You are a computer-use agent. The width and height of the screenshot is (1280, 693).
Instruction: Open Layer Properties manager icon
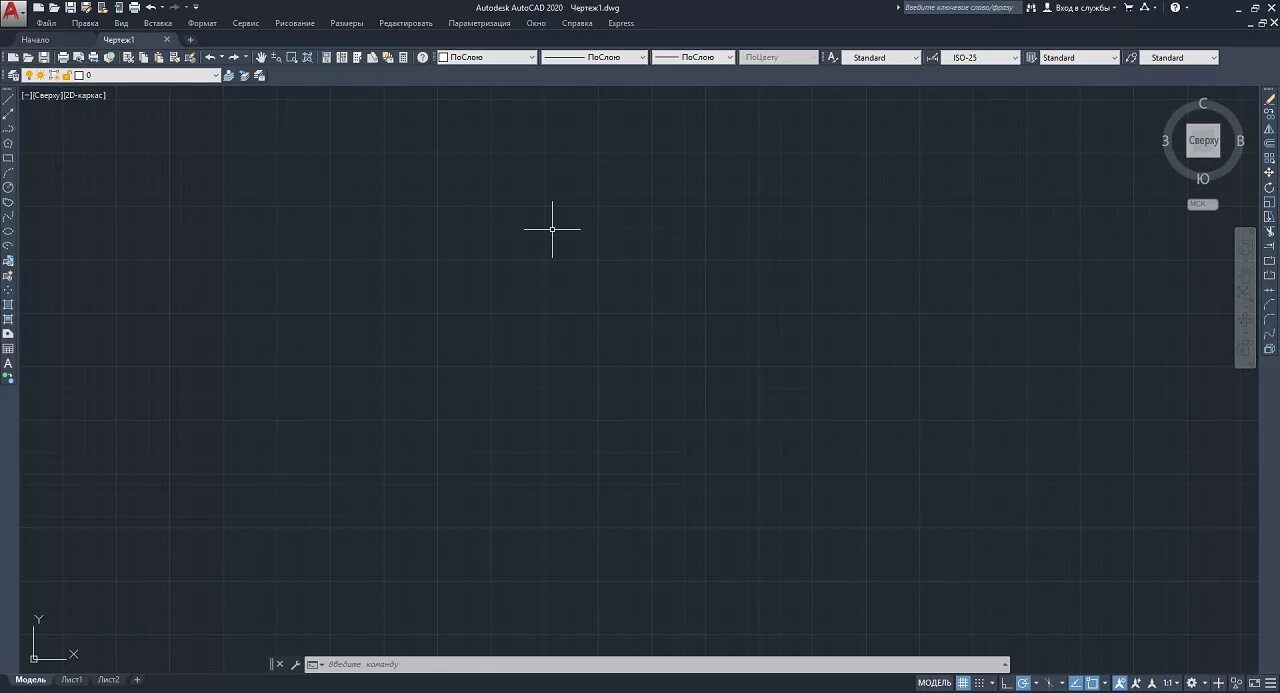click(13, 75)
